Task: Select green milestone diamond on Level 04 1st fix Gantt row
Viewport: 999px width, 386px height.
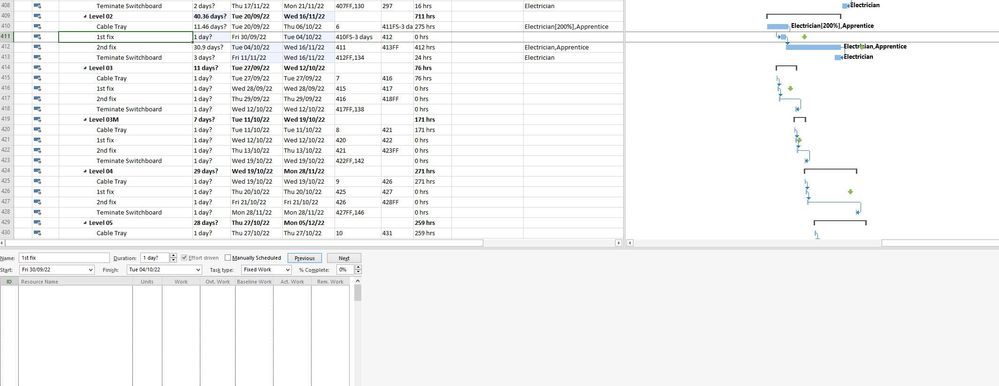Action: [850, 191]
